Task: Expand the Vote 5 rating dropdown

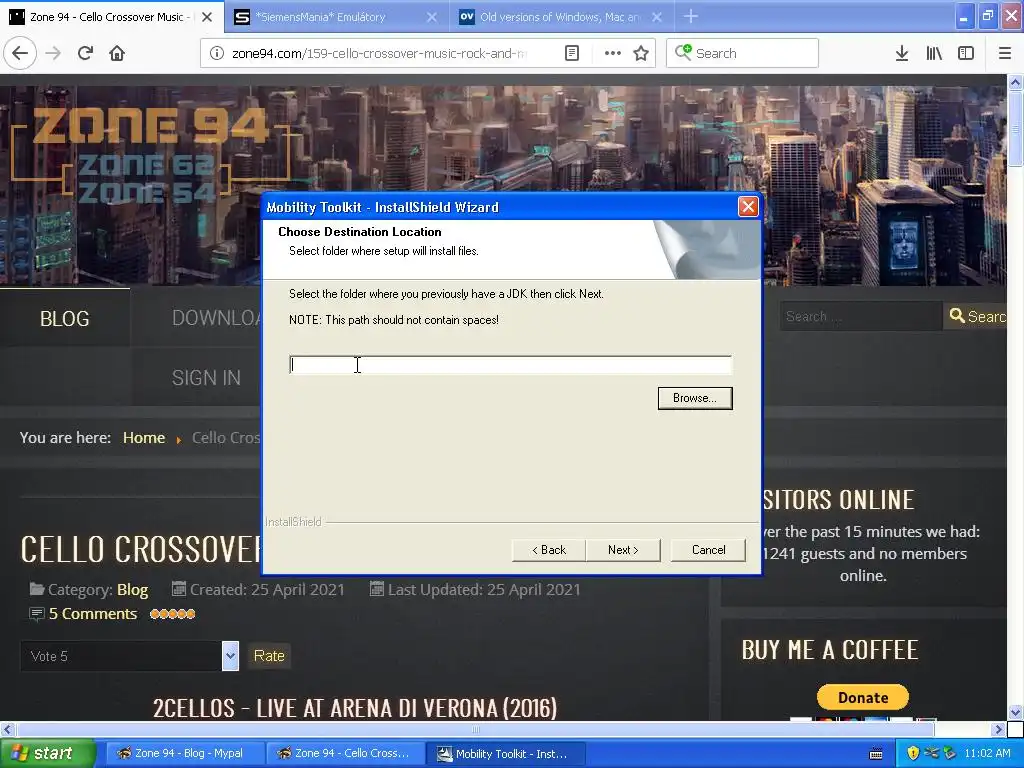Action: (230, 656)
